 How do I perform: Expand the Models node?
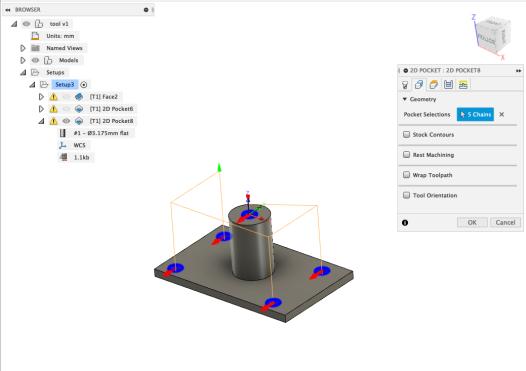tap(23, 60)
